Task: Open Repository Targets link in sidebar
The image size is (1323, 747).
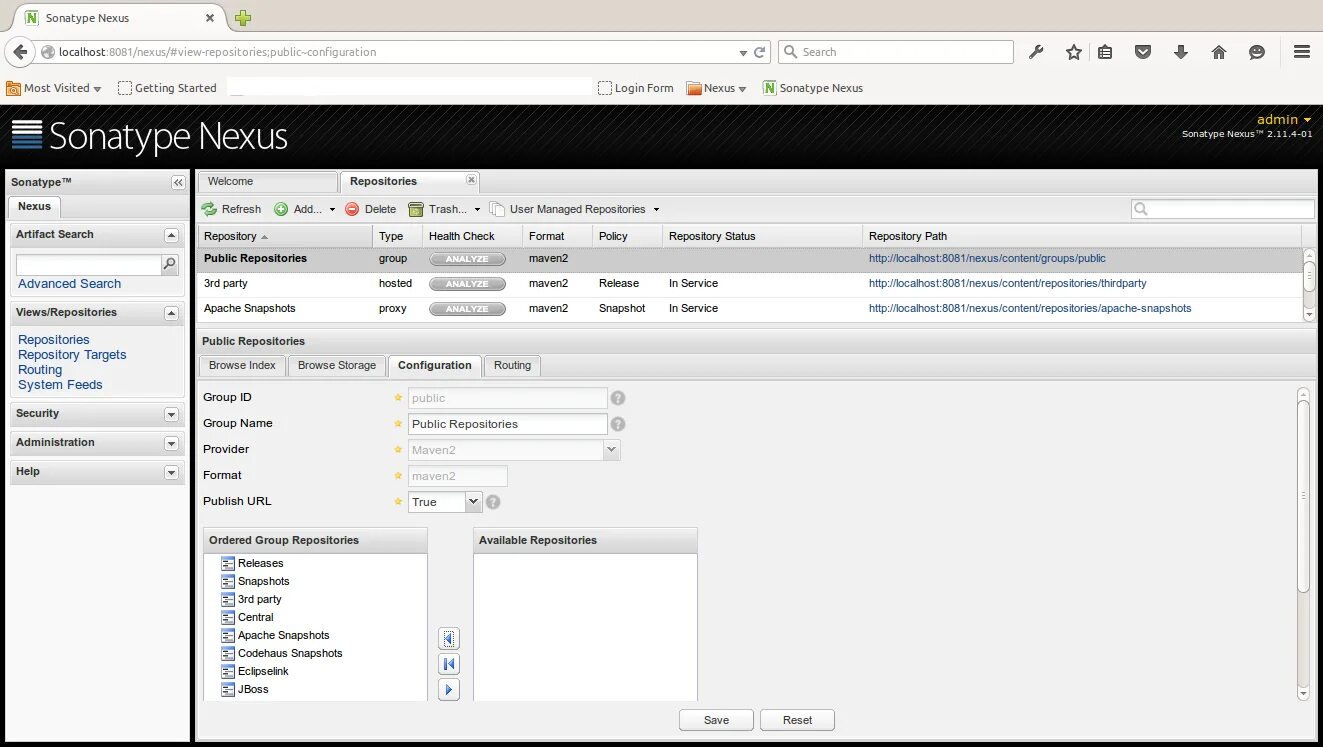Action: coord(72,355)
